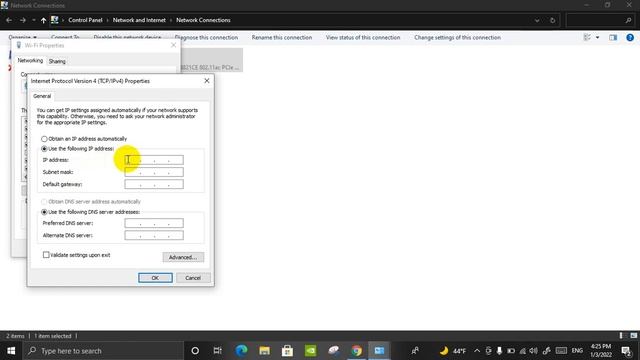Click Network Connections breadcrumb
This screenshot has width=640, height=360.
click(x=203, y=20)
